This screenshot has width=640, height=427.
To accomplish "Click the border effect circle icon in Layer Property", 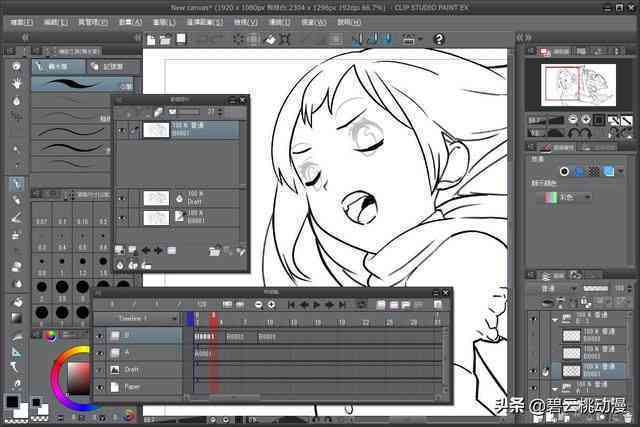I will [x=564, y=171].
